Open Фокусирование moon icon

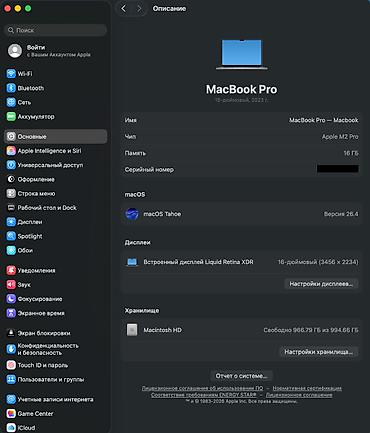(x=11, y=299)
